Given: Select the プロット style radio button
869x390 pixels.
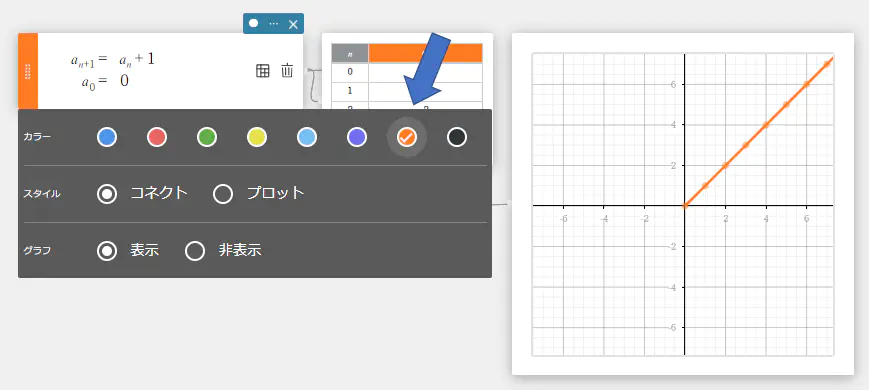Looking at the screenshot, I should [223, 194].
